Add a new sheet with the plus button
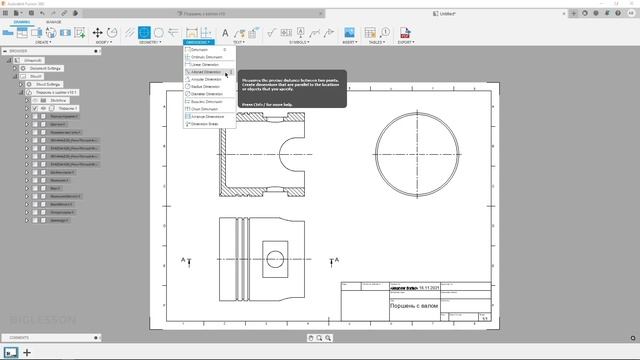Screen dimensions: 640x360 [x=27, y=352]
